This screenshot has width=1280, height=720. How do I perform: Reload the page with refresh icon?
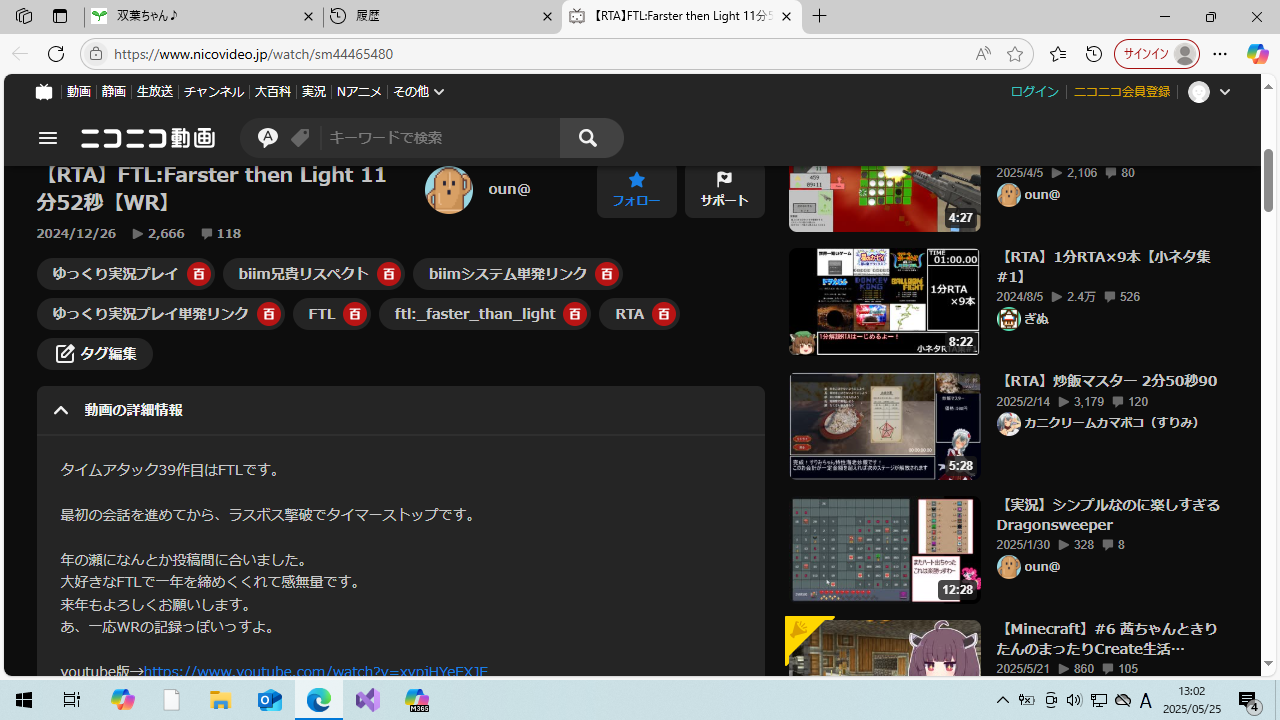click(x=56, y=54)
